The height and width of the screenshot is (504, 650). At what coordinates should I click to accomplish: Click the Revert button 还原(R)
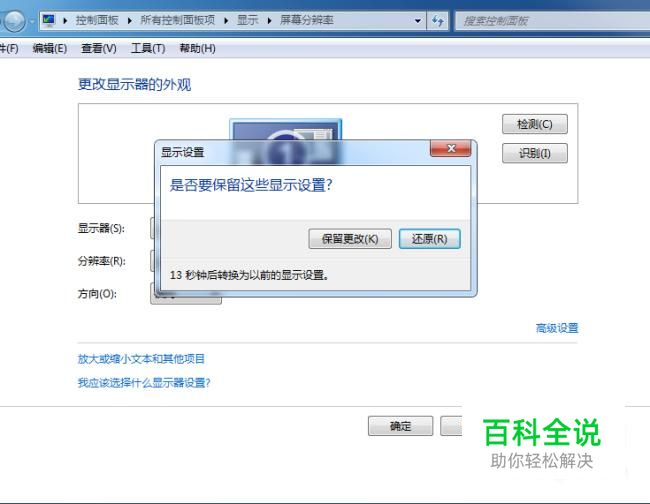point(429,239)
